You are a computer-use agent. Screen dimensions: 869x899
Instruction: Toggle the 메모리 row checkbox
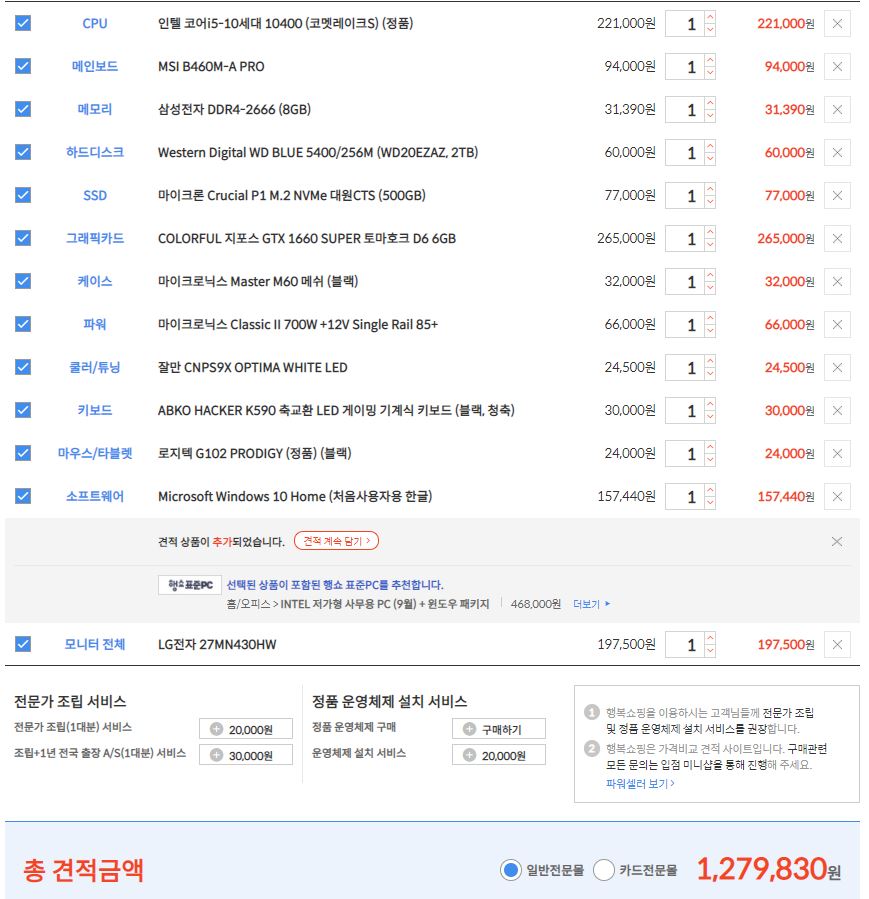(23, 109)
